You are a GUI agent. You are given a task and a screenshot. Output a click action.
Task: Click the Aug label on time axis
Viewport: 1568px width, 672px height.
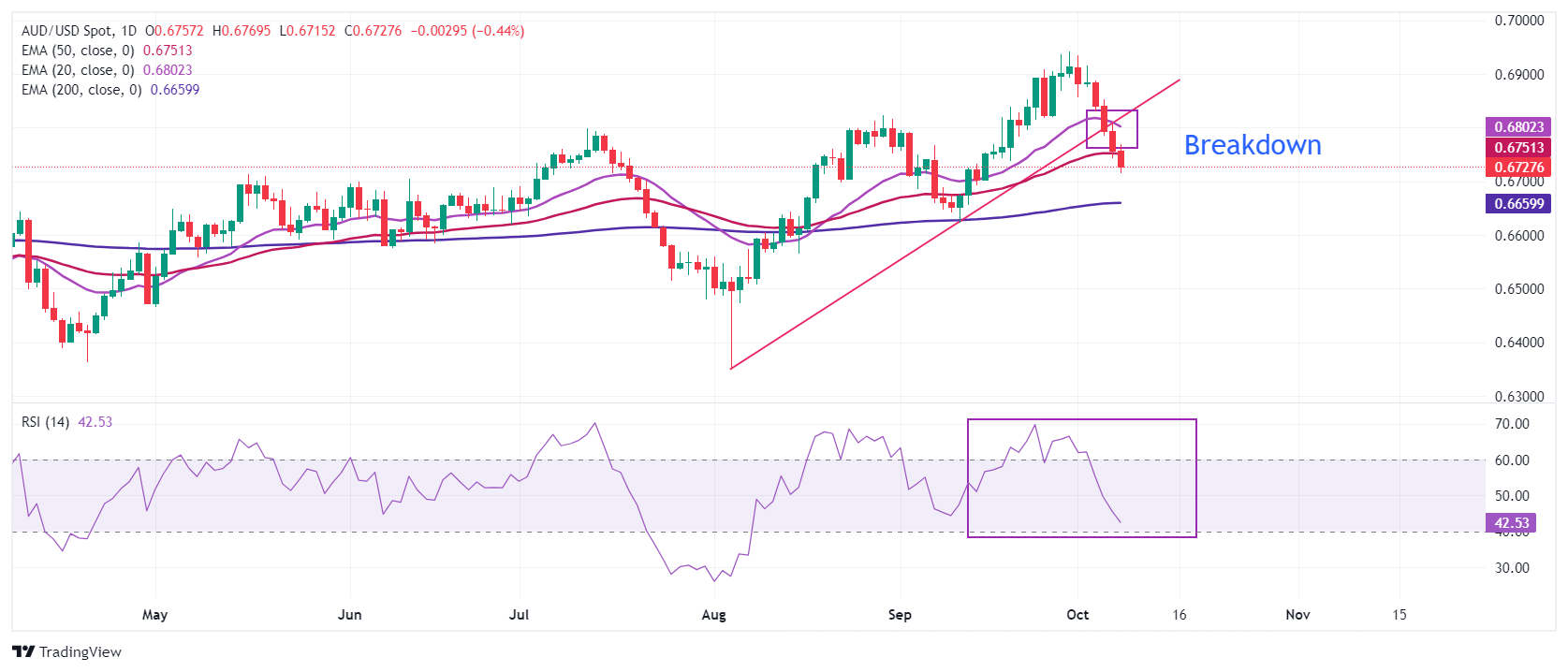coord(713,615)
